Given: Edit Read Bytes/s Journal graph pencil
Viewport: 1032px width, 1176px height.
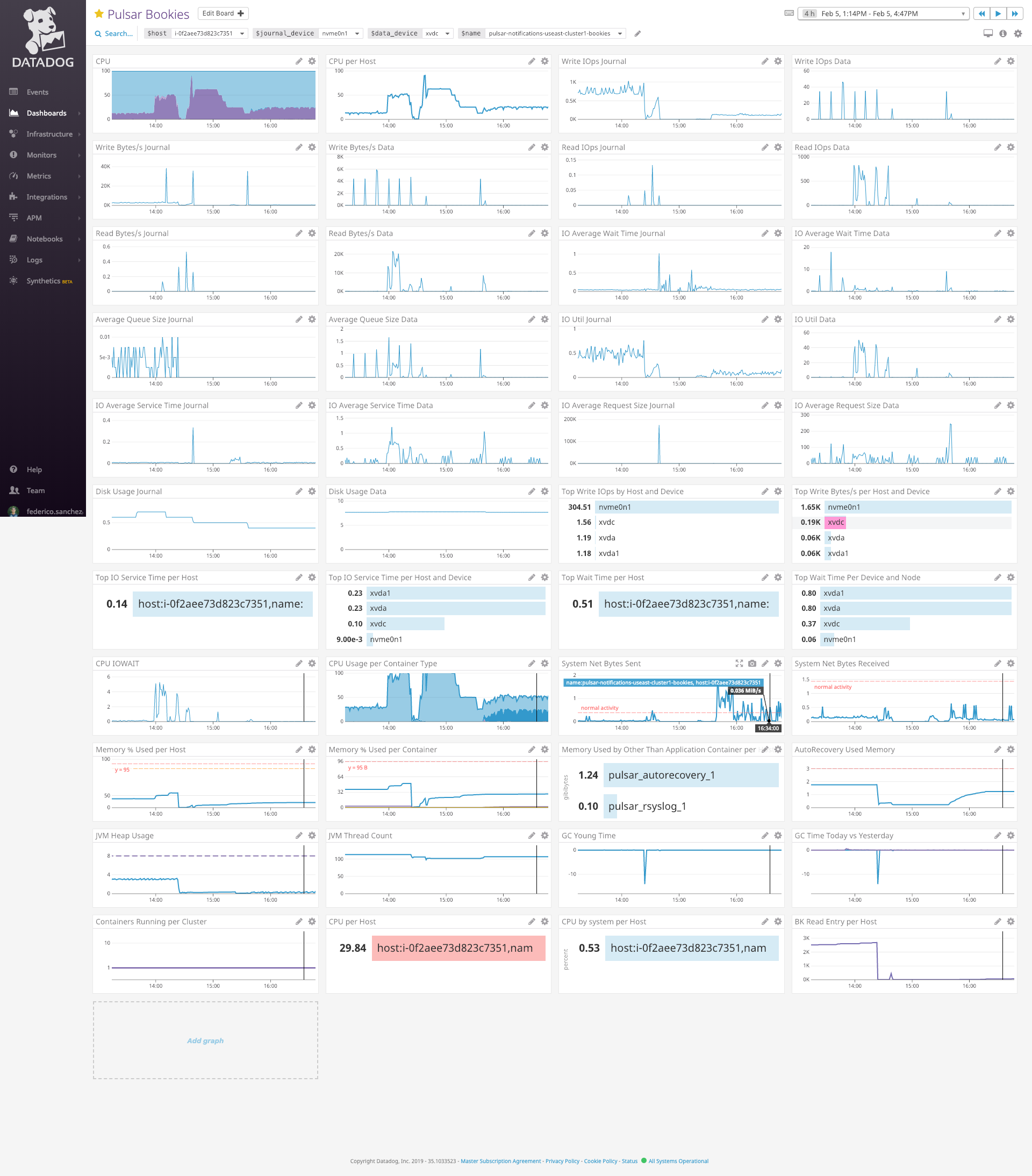Looking at the screenshot, I should (x=298, y=233).
